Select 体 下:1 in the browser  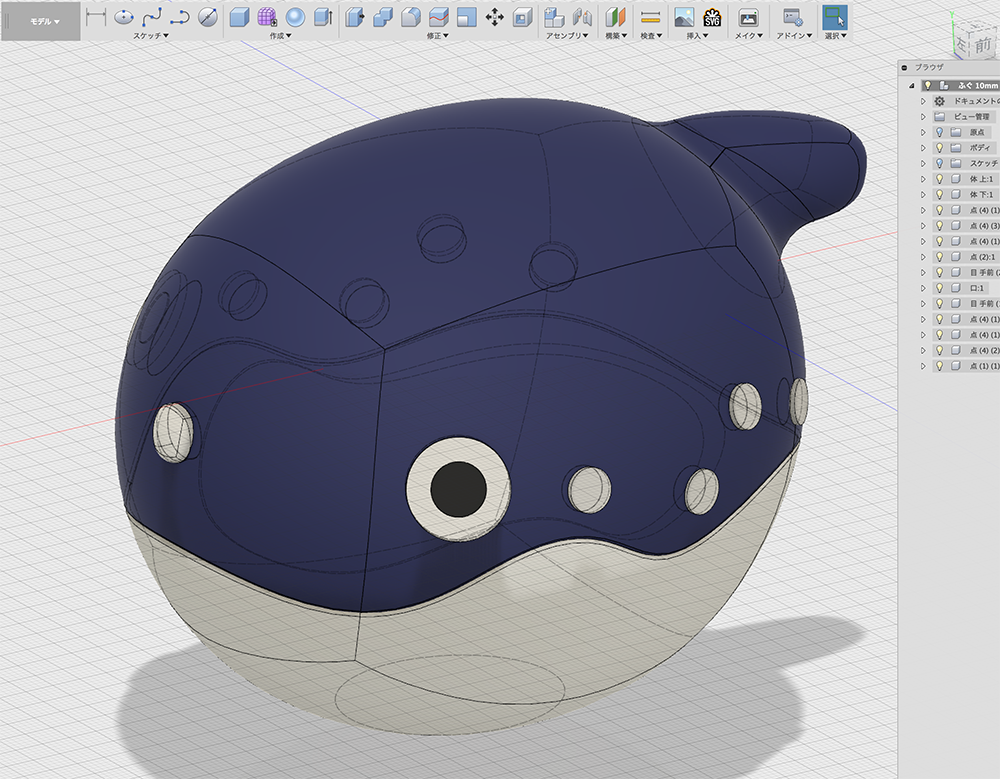pyautogui.click(x=979, y=194)
